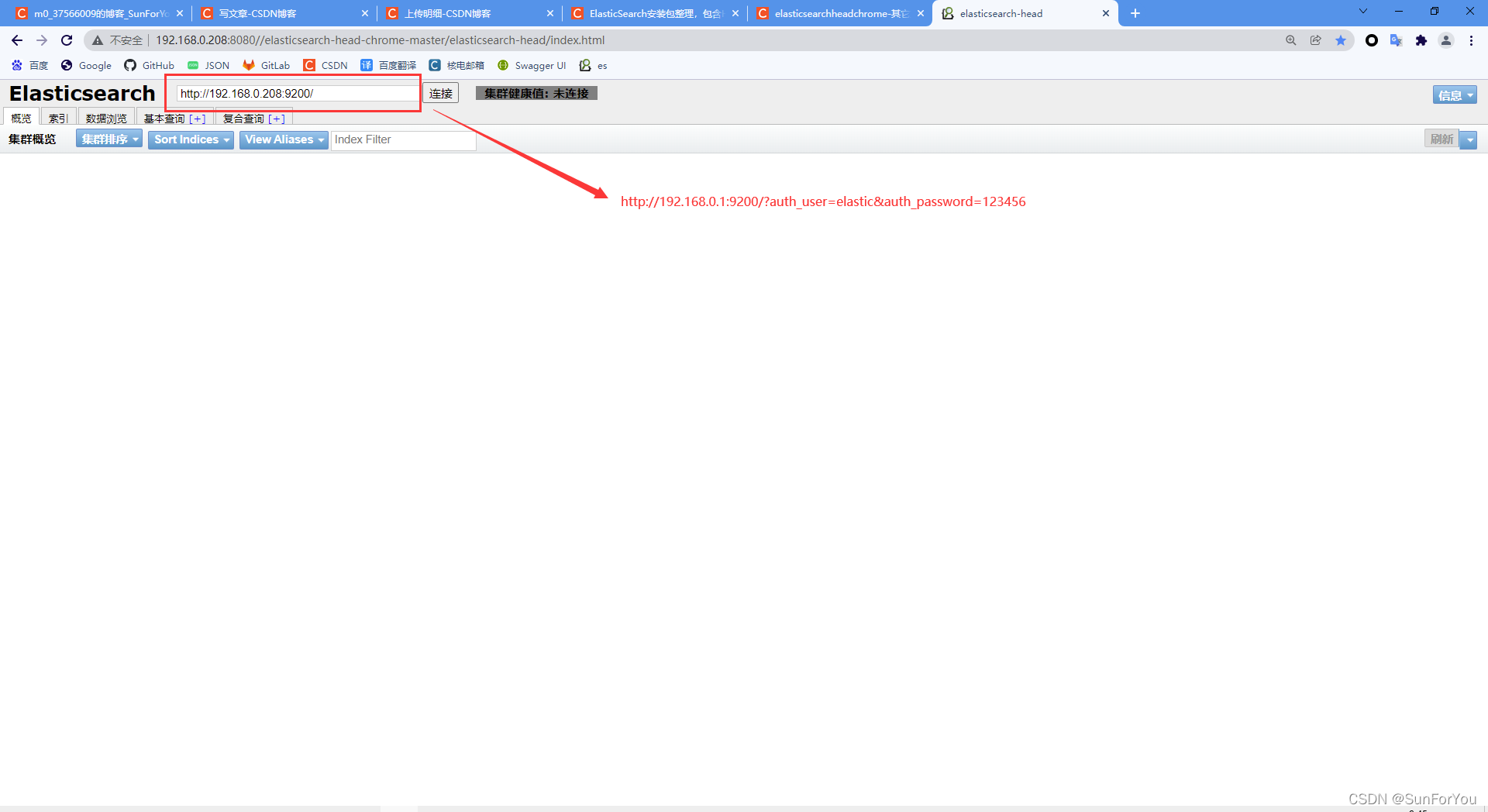Open the Chrome profile avatar

click(1446, 40)
